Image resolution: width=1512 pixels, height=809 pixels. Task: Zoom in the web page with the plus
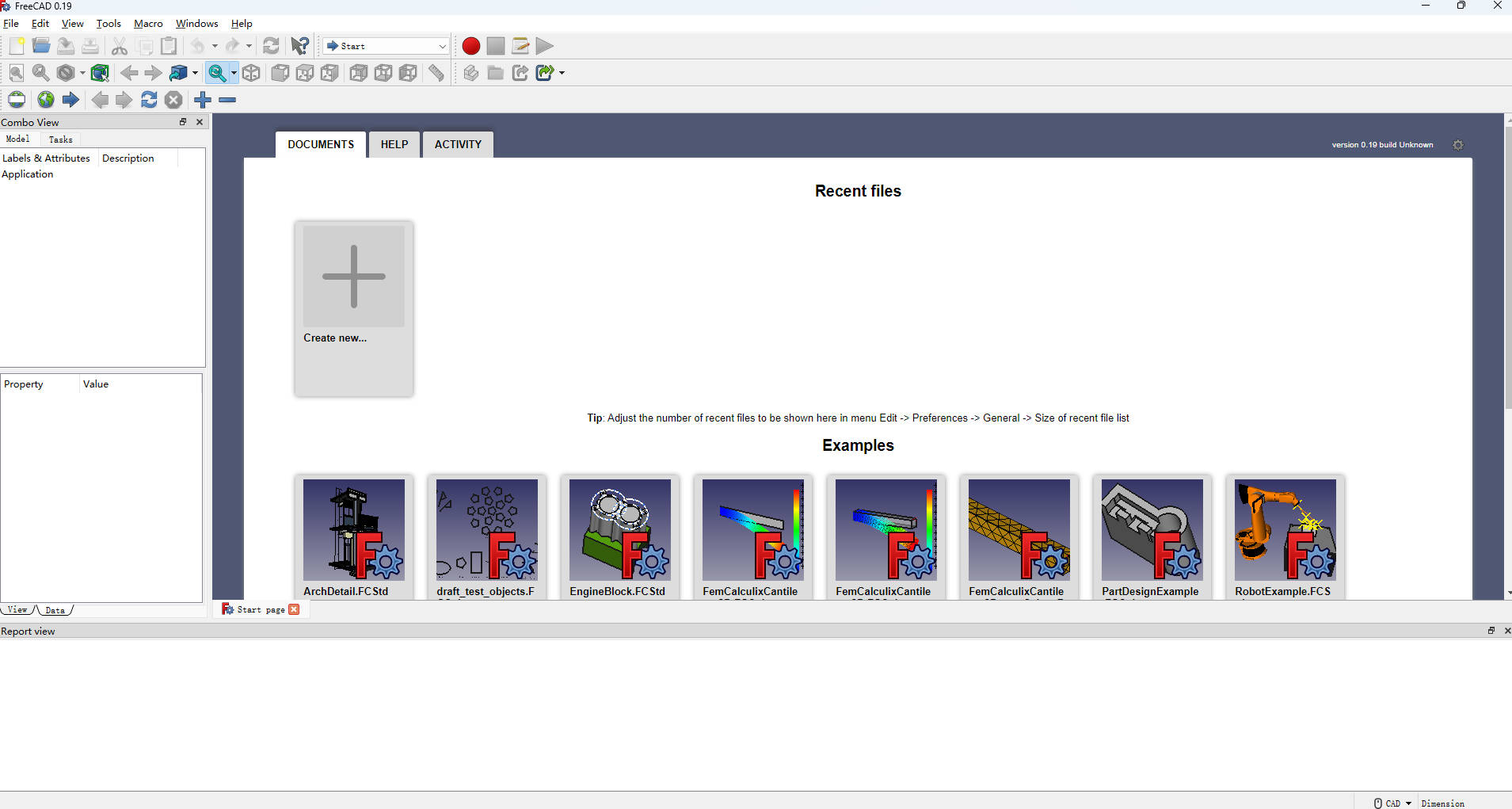(203, 100)
